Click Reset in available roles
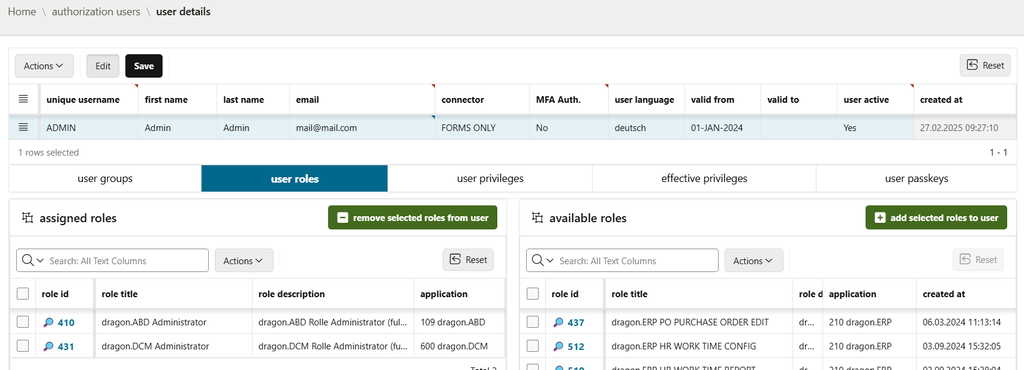The width and height of the screenshot is (1024, 370). point(978,260)
